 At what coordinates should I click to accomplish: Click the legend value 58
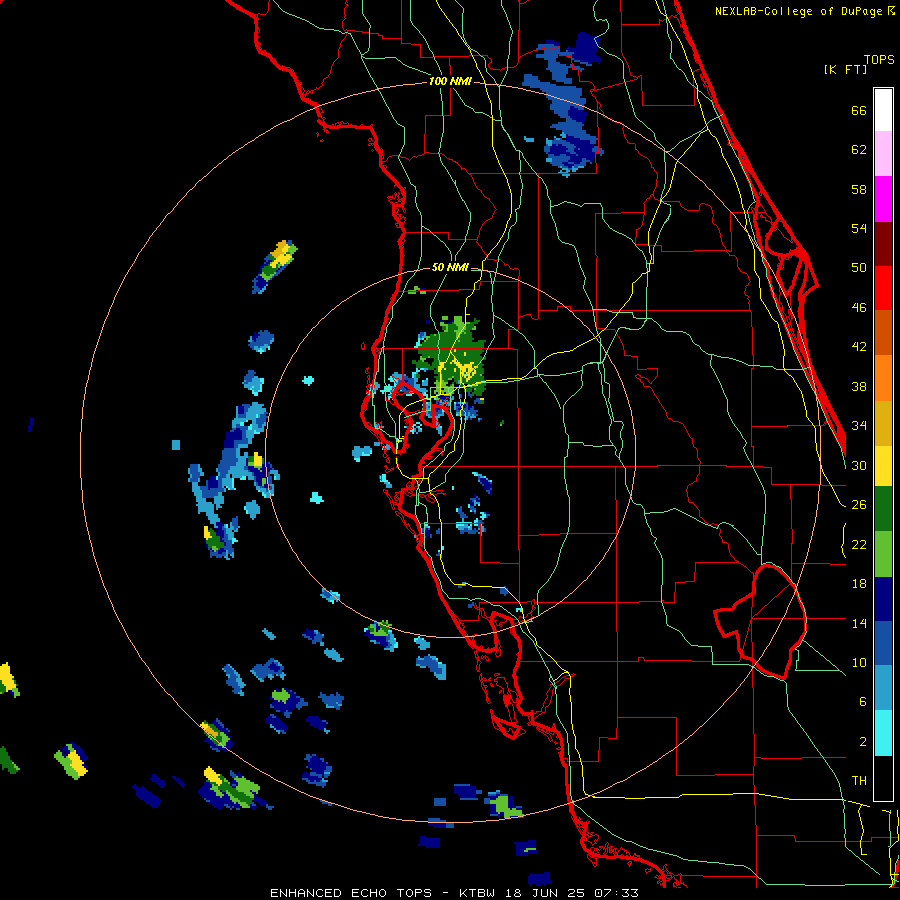point(859,189)
